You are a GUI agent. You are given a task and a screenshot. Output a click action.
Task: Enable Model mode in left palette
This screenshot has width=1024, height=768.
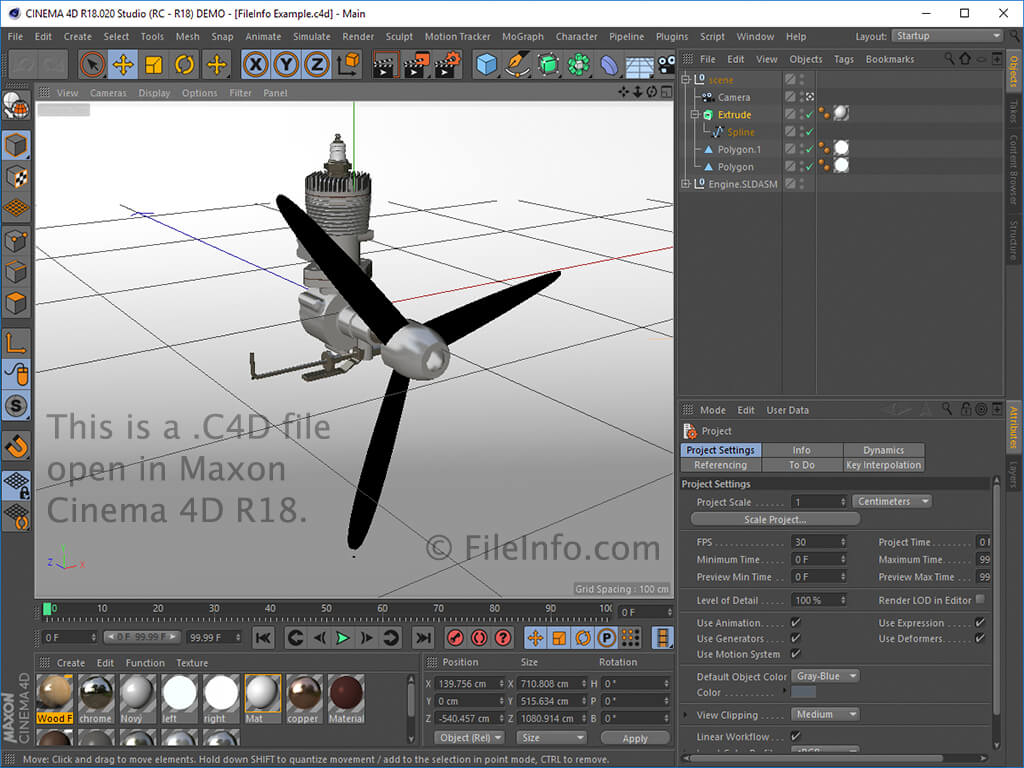pyautogui.click(x=16, y=145)
